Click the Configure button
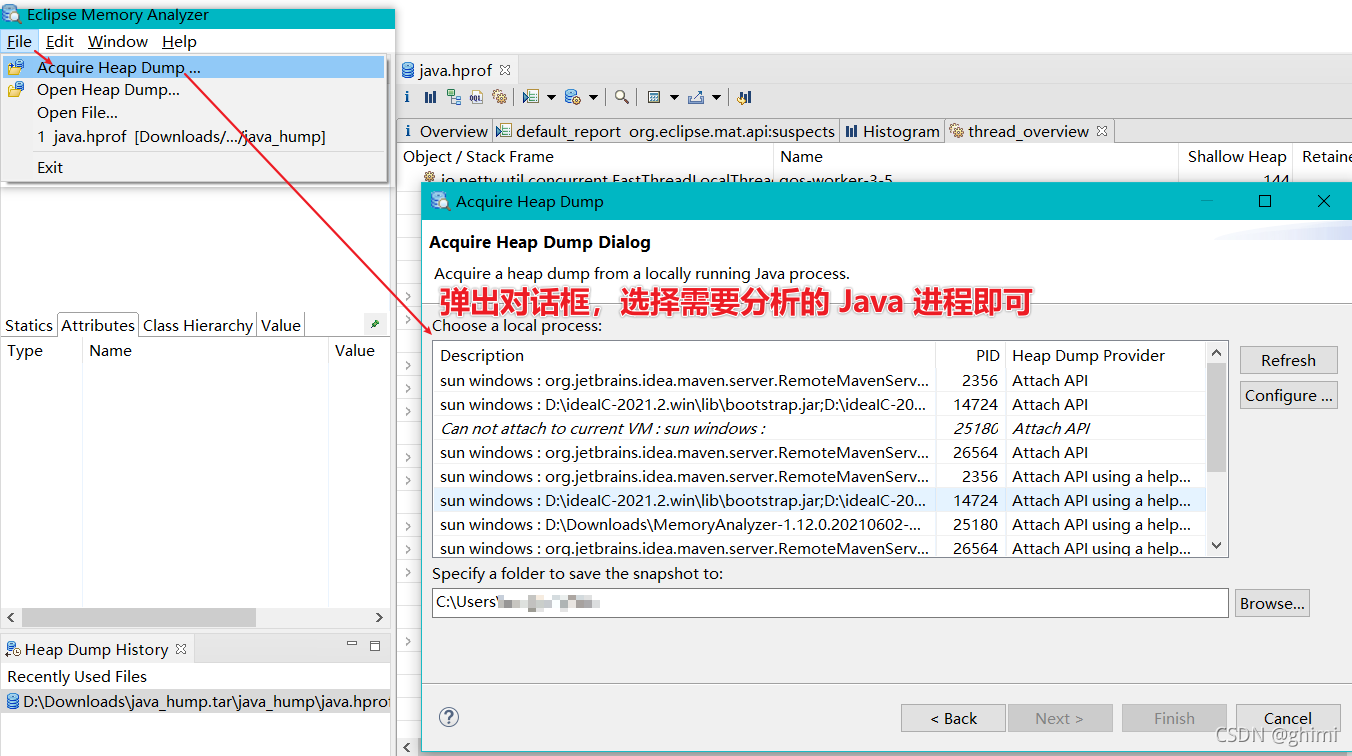This screenshot has width=1352, height=756. pyautogui.click(x=1288, y=395)
